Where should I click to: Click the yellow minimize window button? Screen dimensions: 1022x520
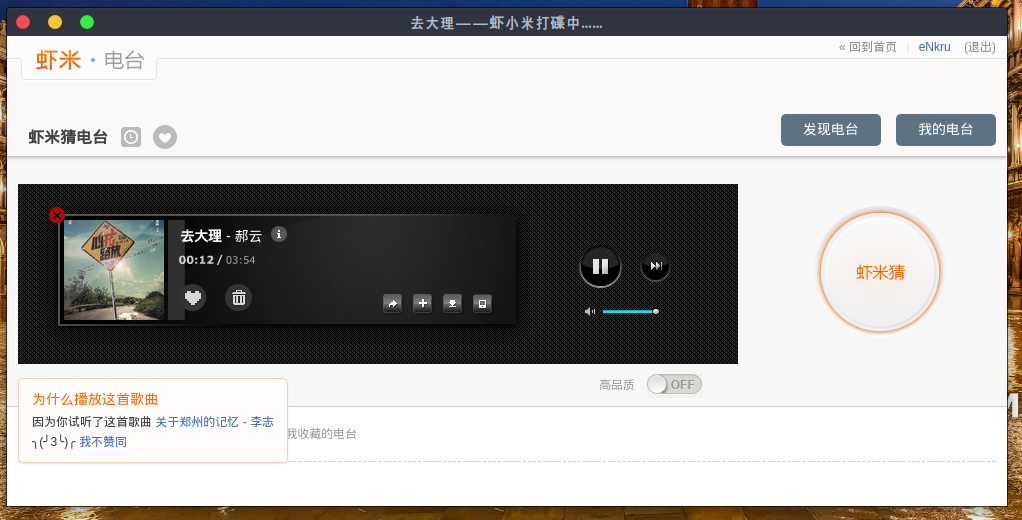point(55,22)
